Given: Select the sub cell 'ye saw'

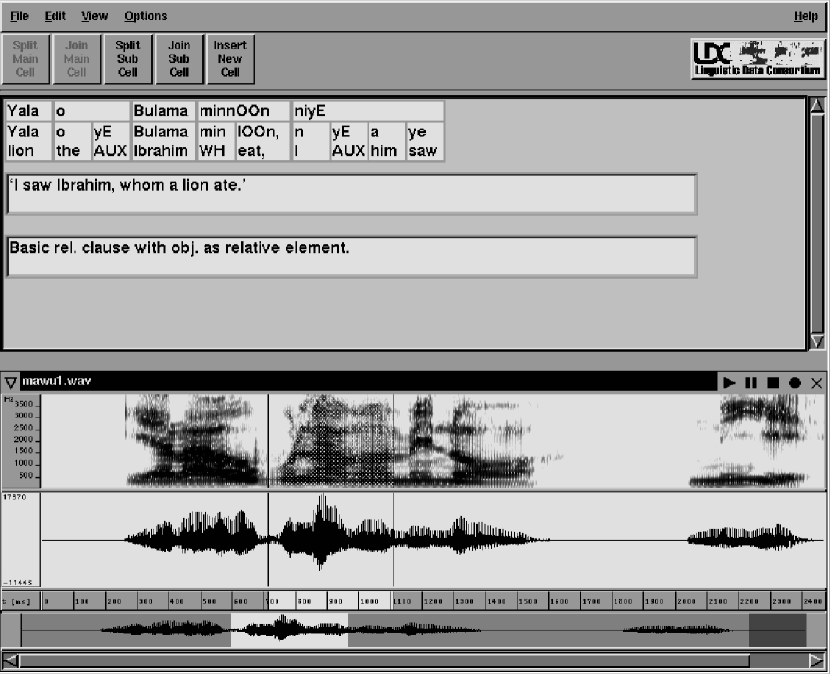Looking at the screenshot, I should coord(425,141).
